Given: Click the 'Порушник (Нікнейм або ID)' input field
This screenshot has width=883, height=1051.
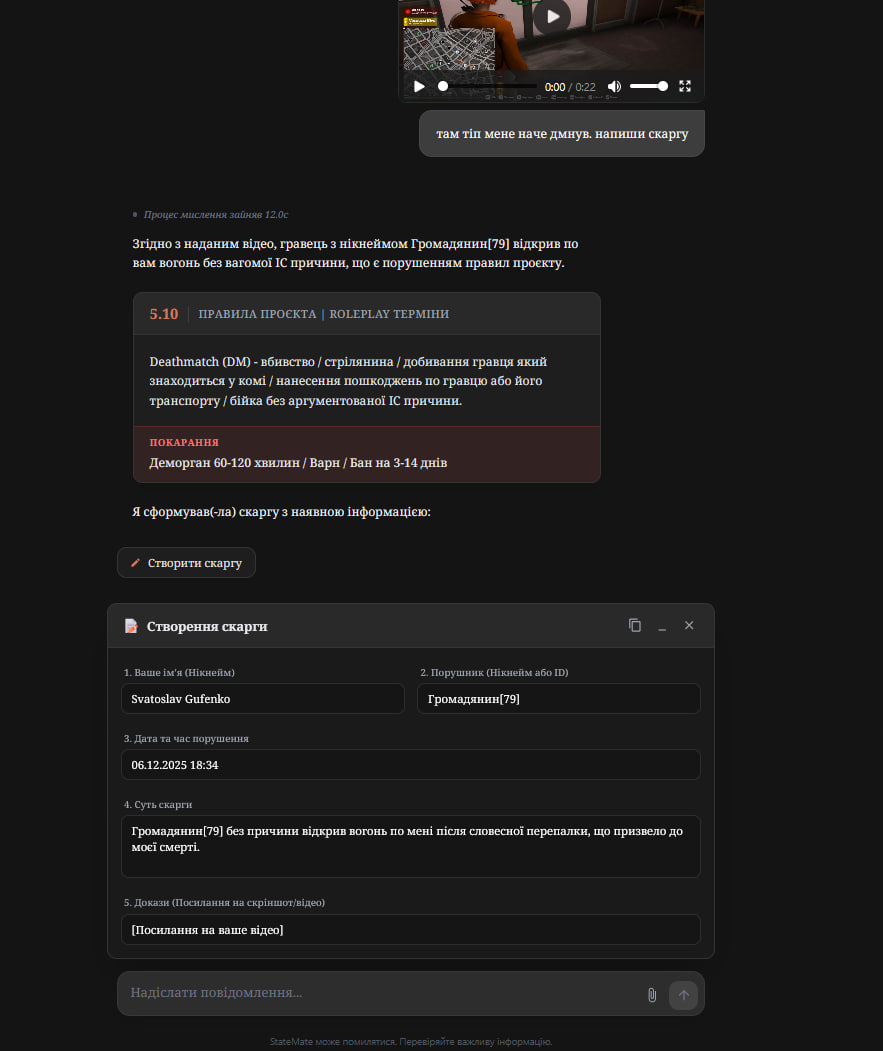Looking at the screenshot, I should [x=558, y=698].
